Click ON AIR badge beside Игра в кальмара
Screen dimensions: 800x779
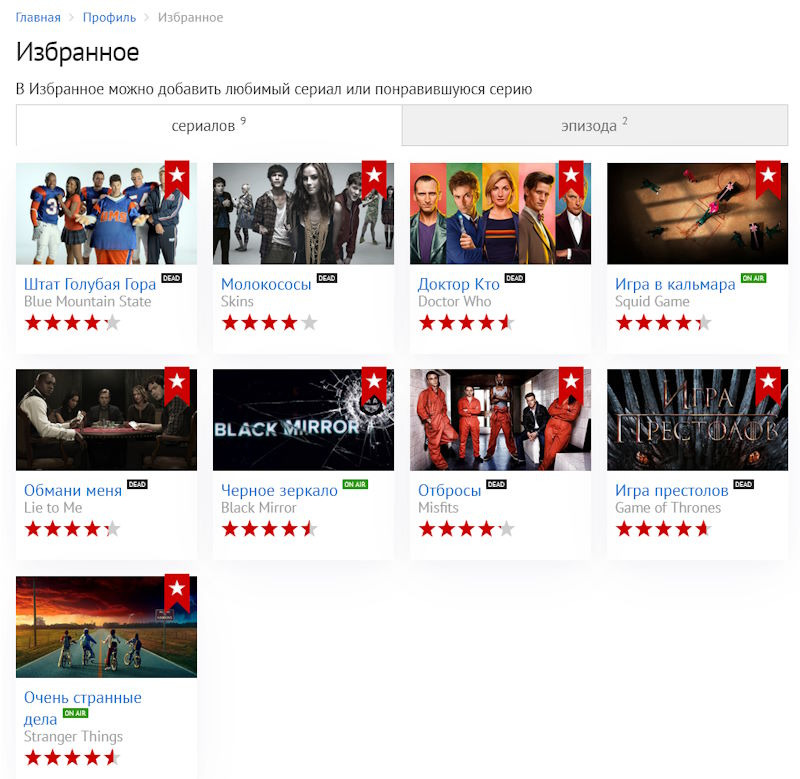click(x=754, y=278)
